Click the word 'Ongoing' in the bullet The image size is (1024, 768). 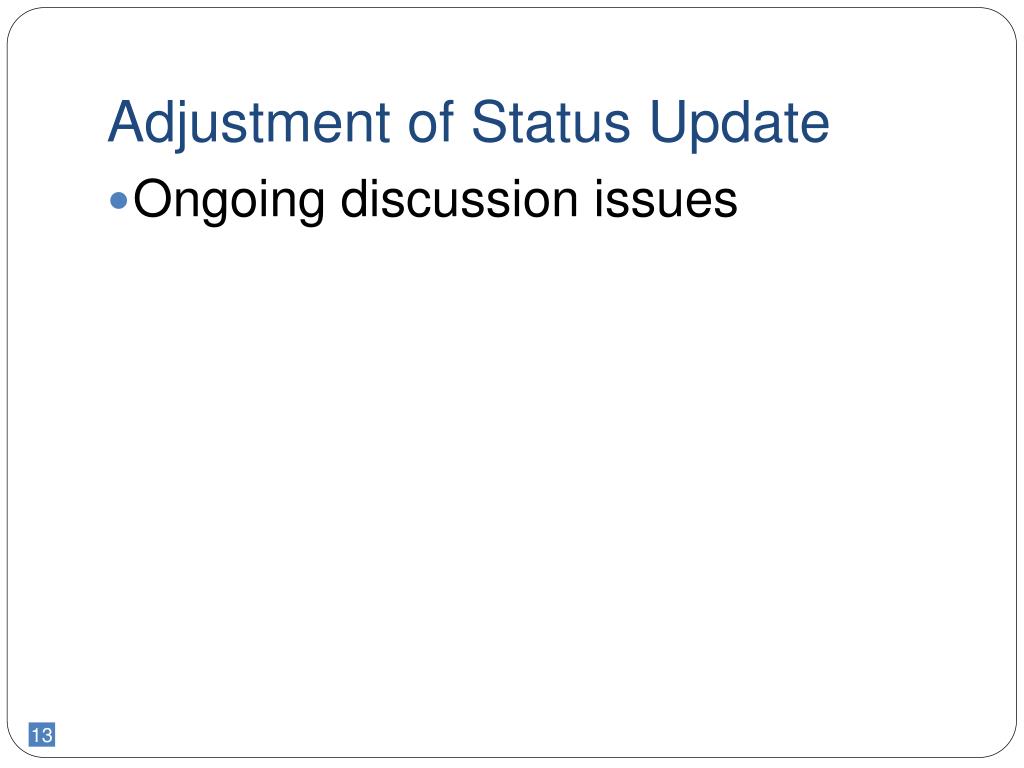[229, 201]
